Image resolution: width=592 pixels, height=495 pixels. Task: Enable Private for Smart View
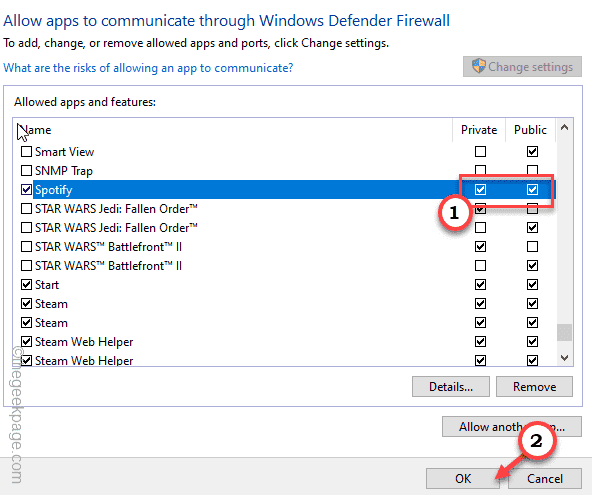480,152
